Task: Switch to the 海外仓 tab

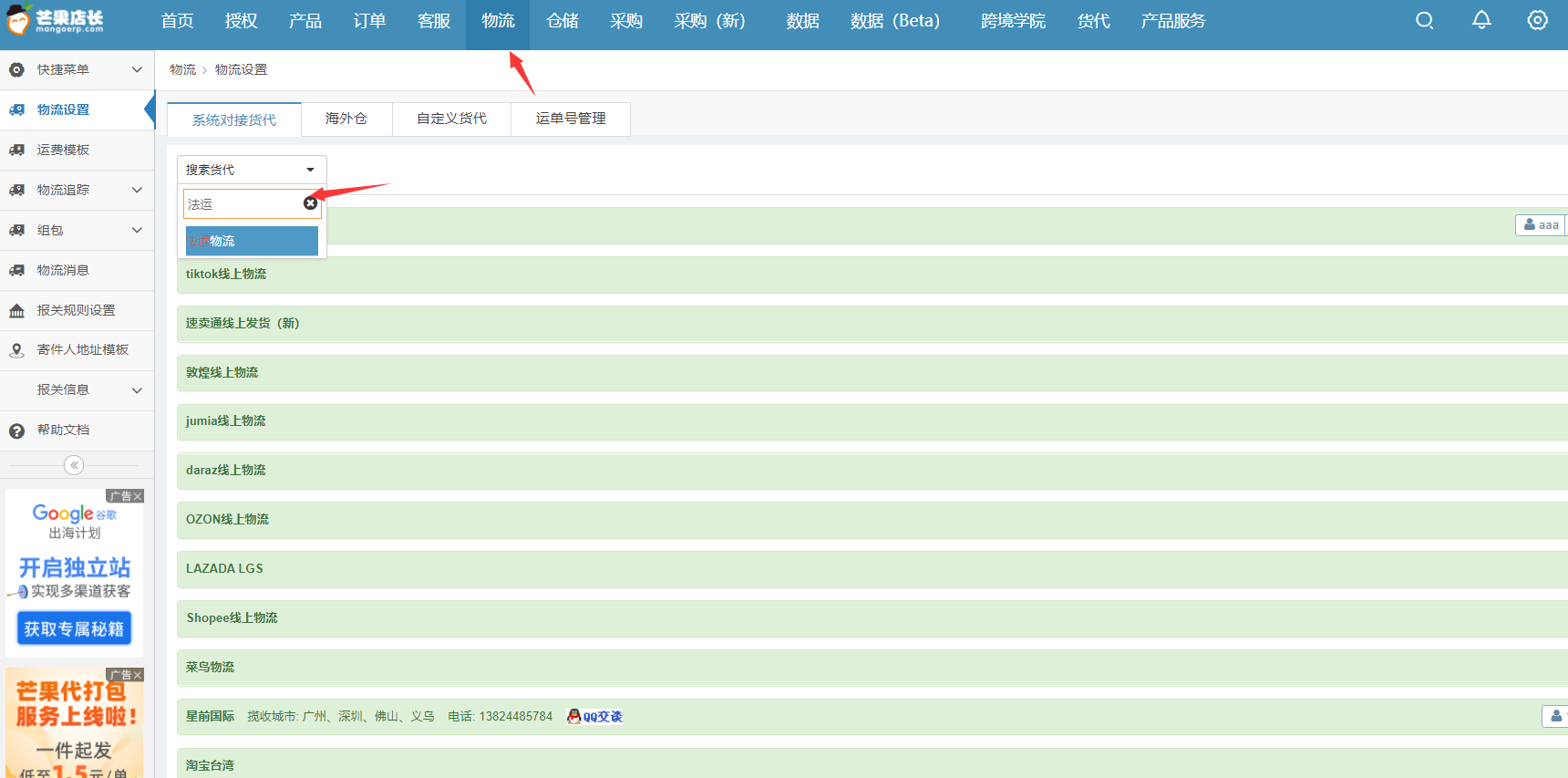Action: [x=346, y=119]
